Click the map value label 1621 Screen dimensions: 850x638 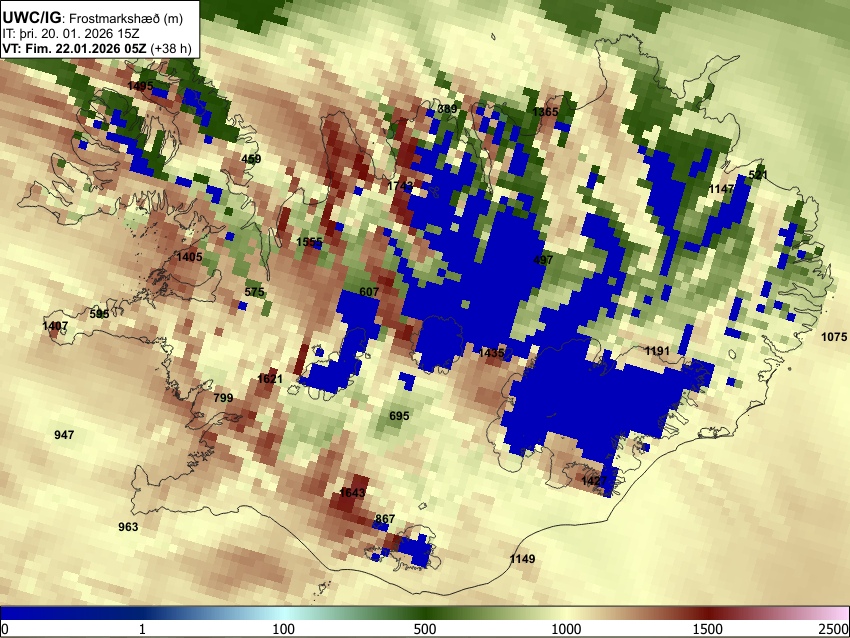[270, 378]
